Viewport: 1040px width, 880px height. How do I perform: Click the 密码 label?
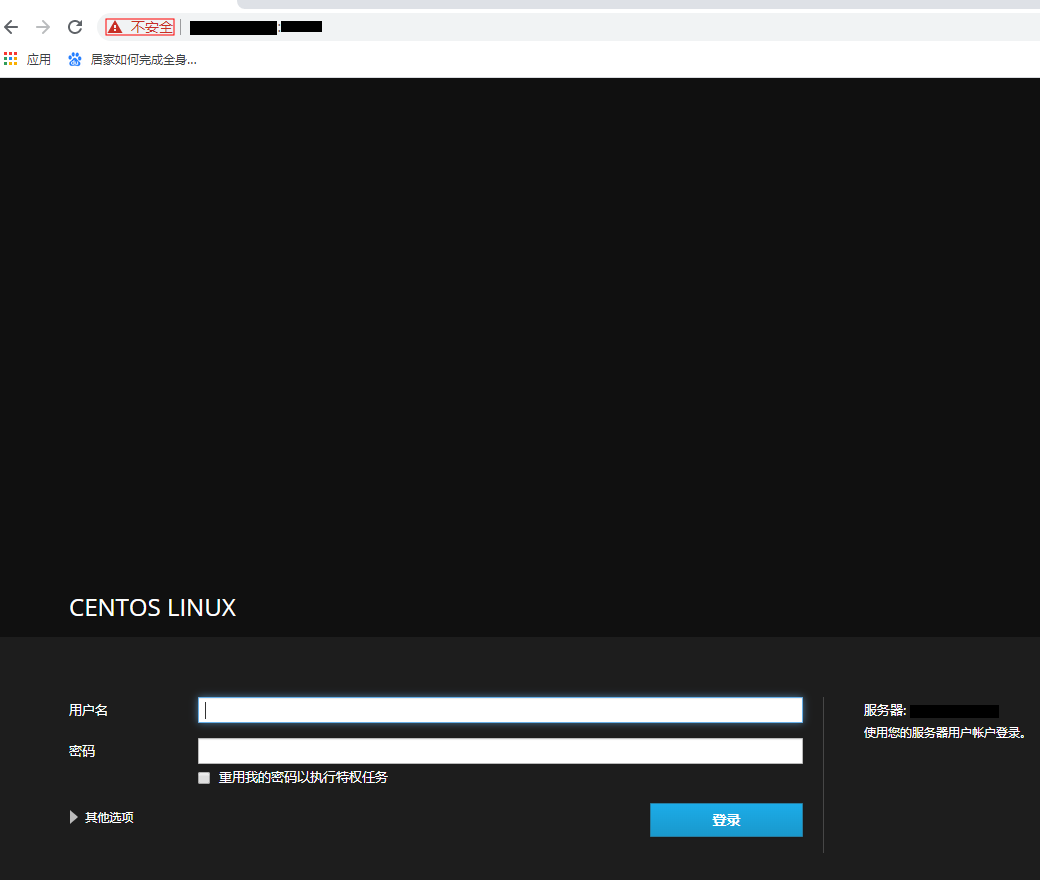pyautogui.click(x=82, y=751)
